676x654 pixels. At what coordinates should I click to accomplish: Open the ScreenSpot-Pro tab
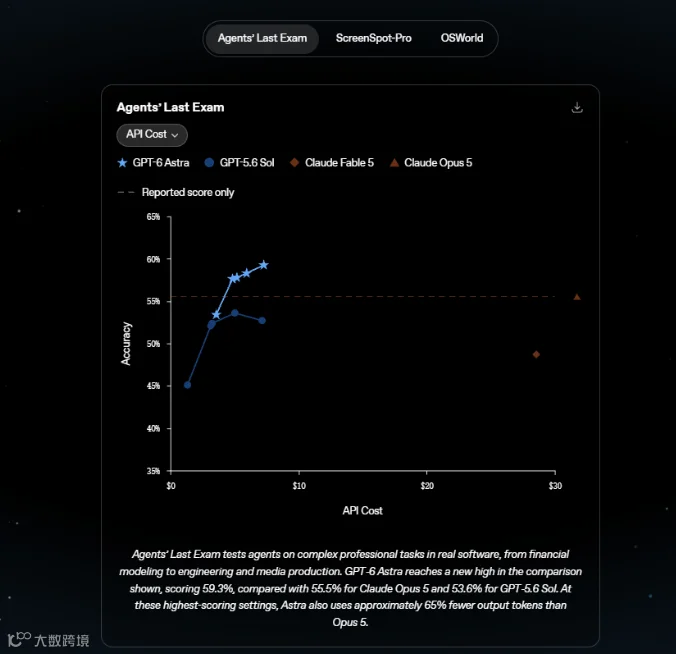(373, 38)
